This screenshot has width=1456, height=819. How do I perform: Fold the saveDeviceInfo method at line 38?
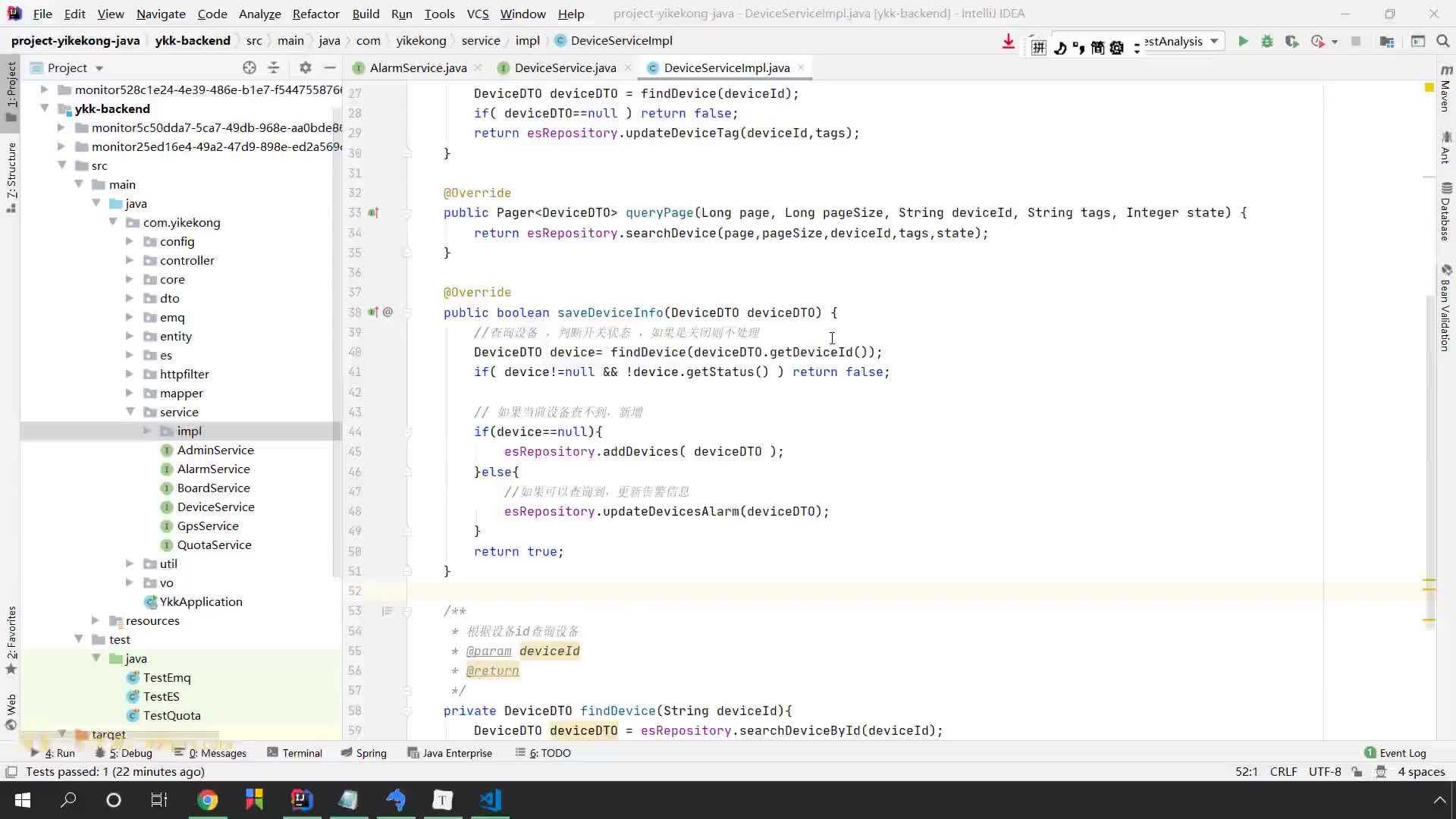pyautogui.click(x=407, y=312)
